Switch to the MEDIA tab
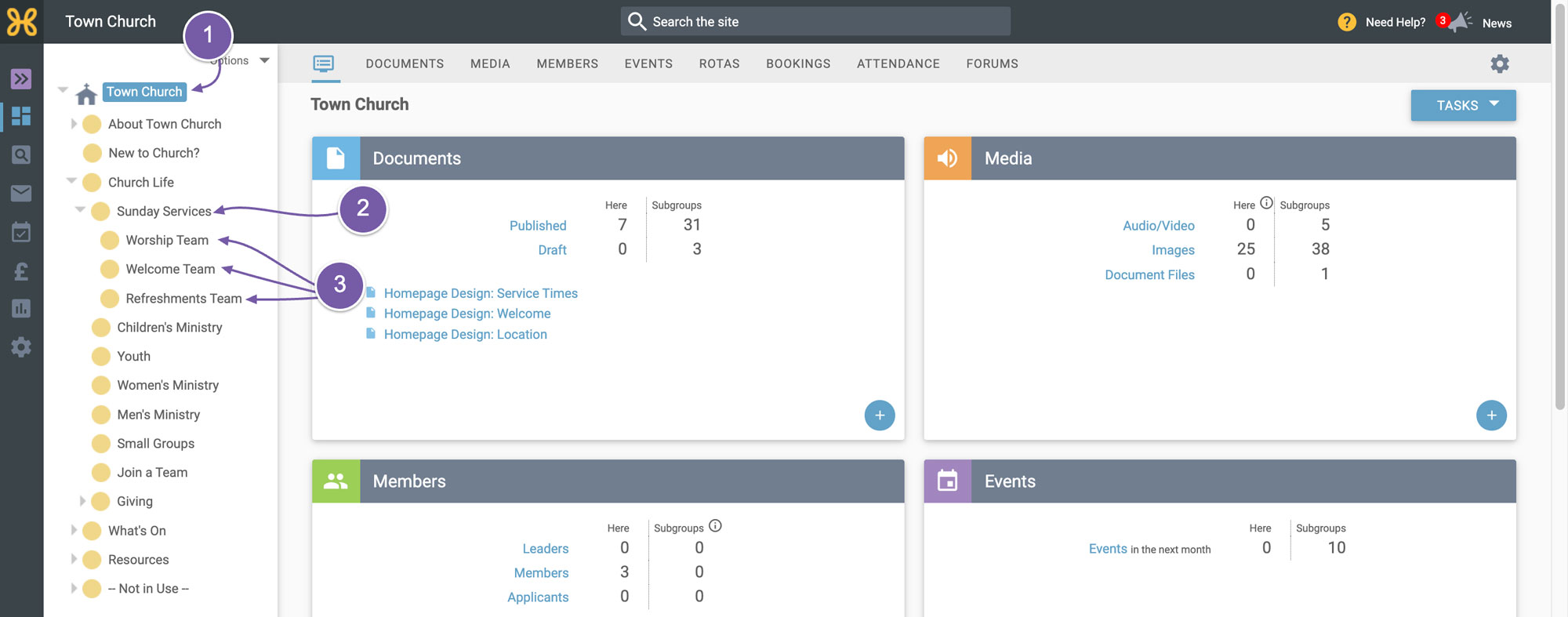 (x=490, y=64)
